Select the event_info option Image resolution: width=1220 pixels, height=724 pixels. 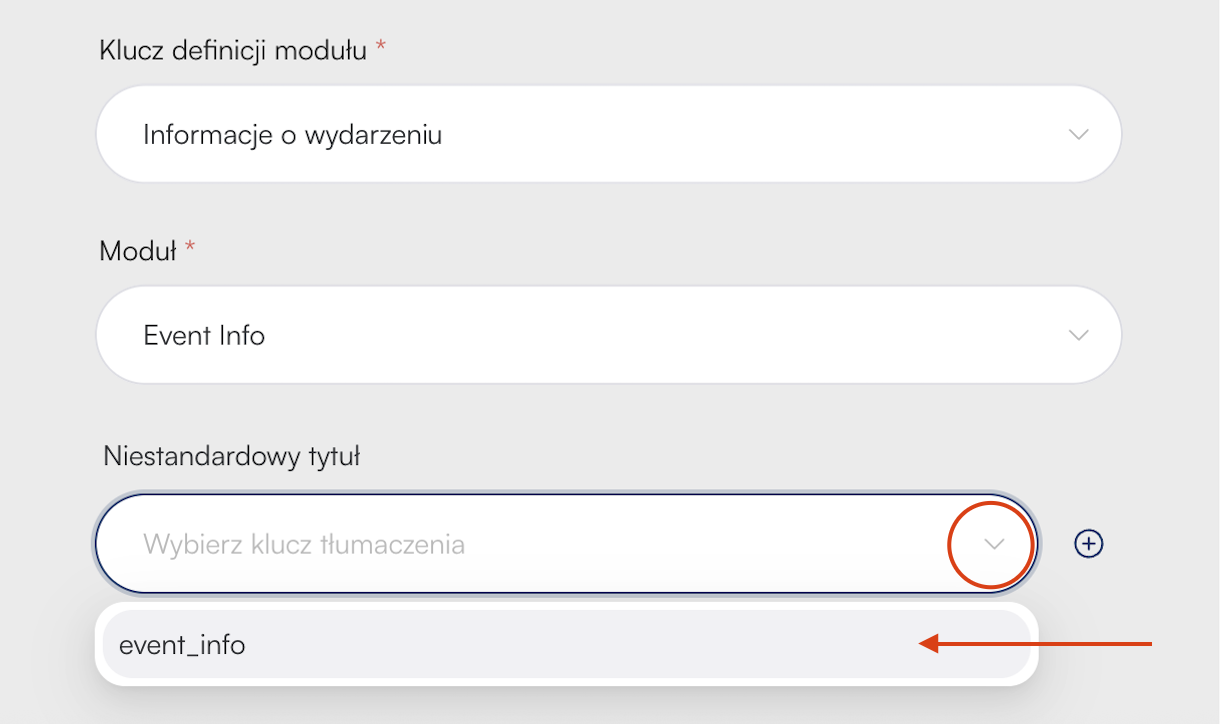point(567,645)
